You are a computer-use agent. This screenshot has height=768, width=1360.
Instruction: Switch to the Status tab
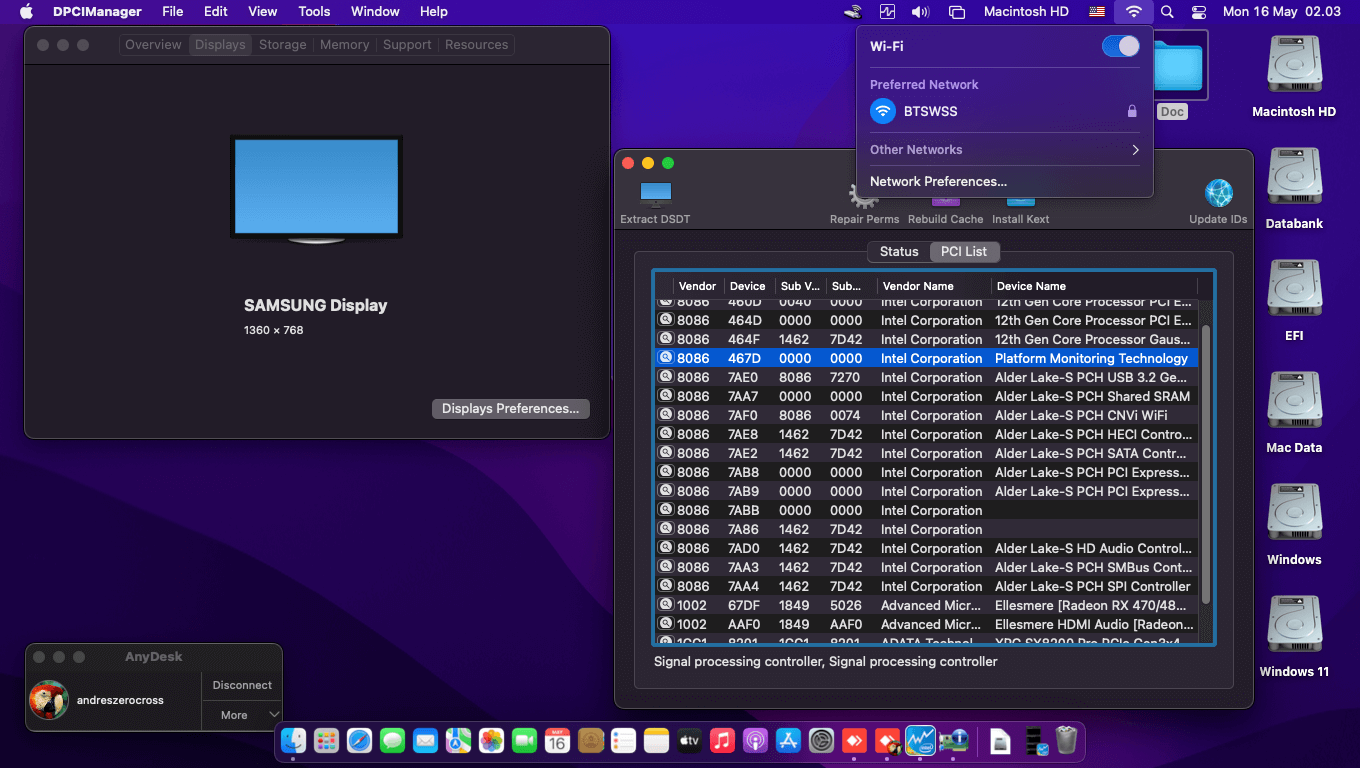coord(898,251)
